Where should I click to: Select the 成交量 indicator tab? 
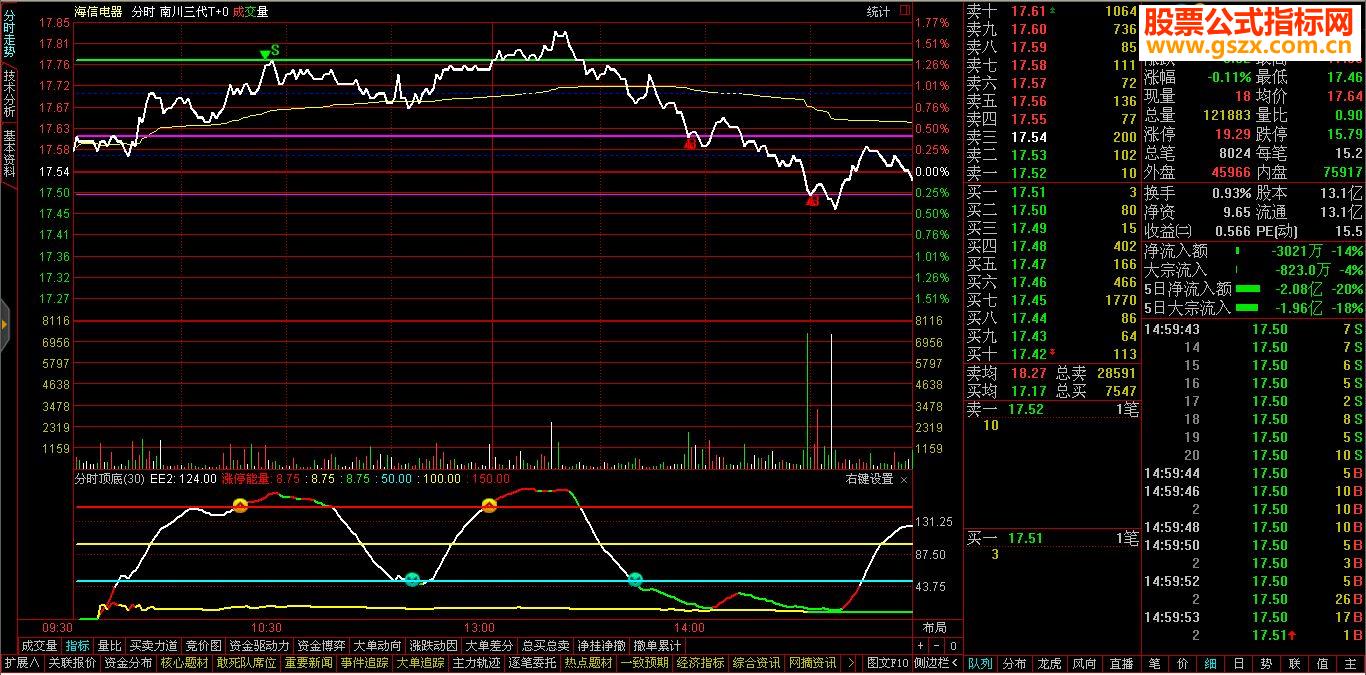(x=39, y=646)
